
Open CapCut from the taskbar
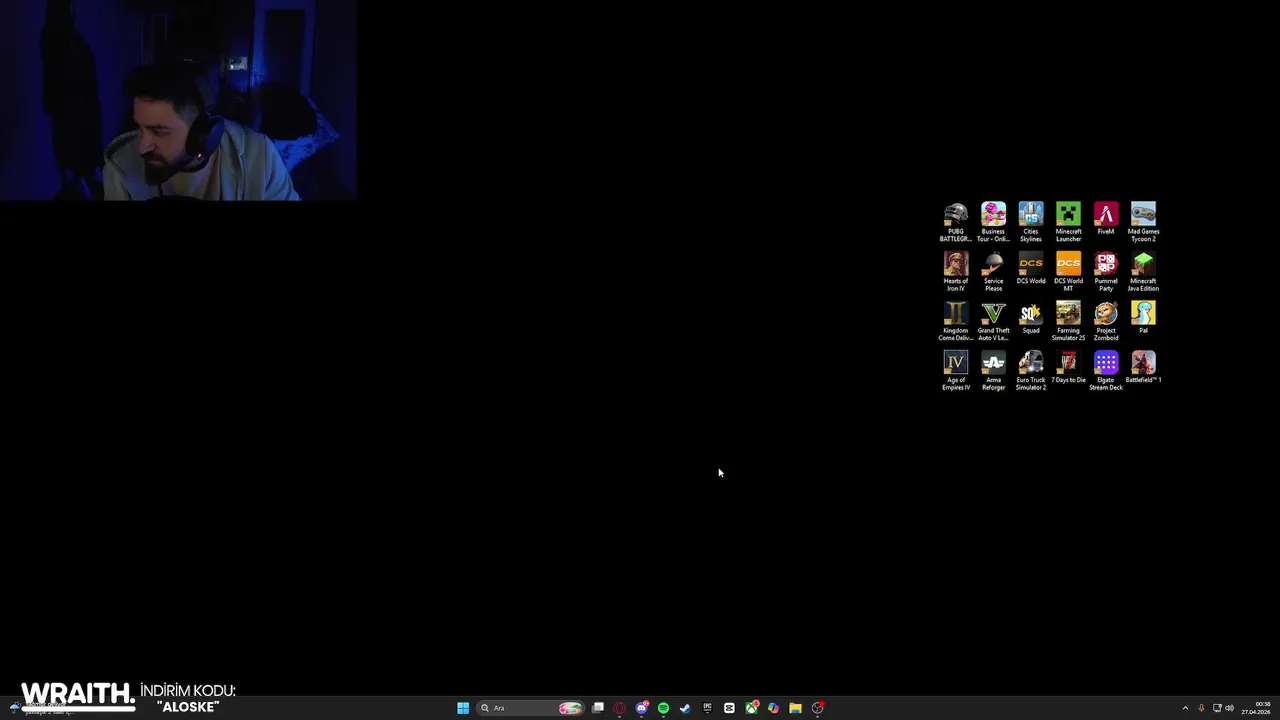point(729,708)
